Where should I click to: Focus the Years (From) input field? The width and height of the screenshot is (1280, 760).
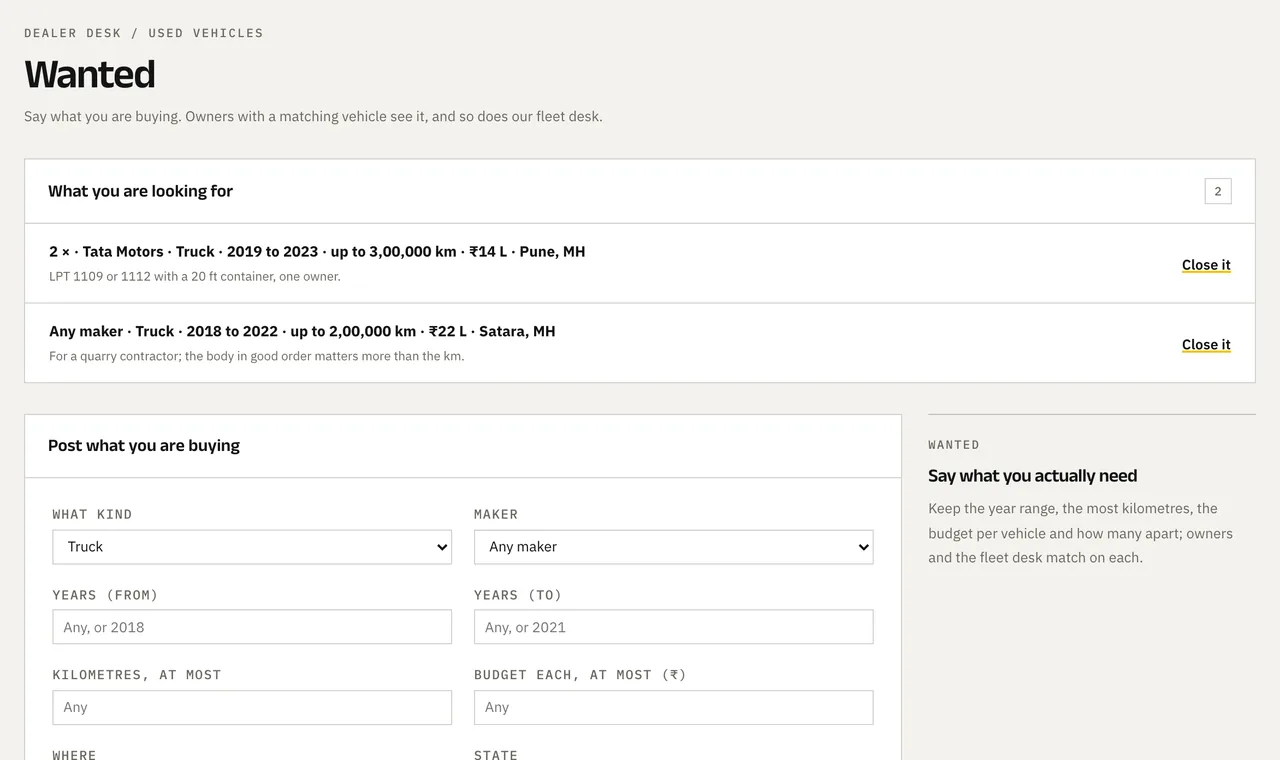tap(252, 627)
